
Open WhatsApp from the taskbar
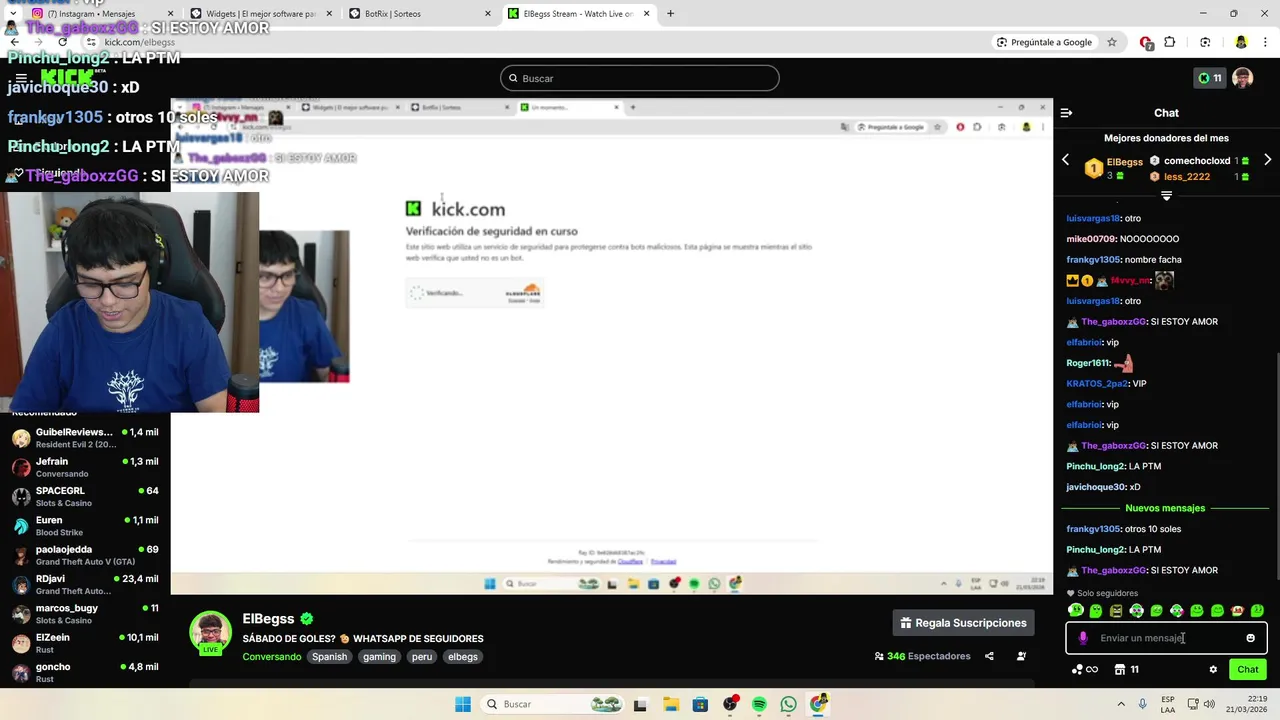click(789, 704)
